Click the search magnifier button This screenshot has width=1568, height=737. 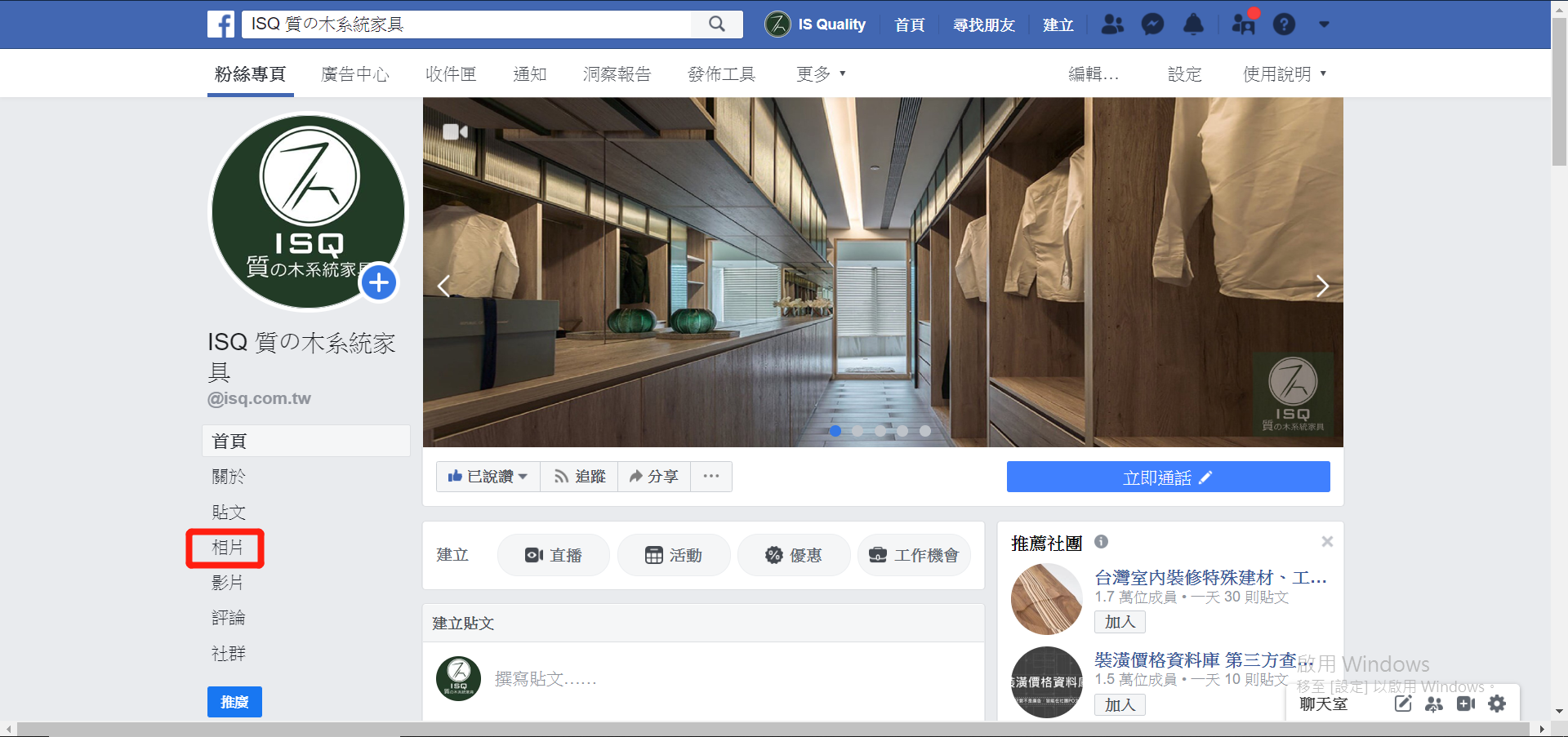[716, 24]
